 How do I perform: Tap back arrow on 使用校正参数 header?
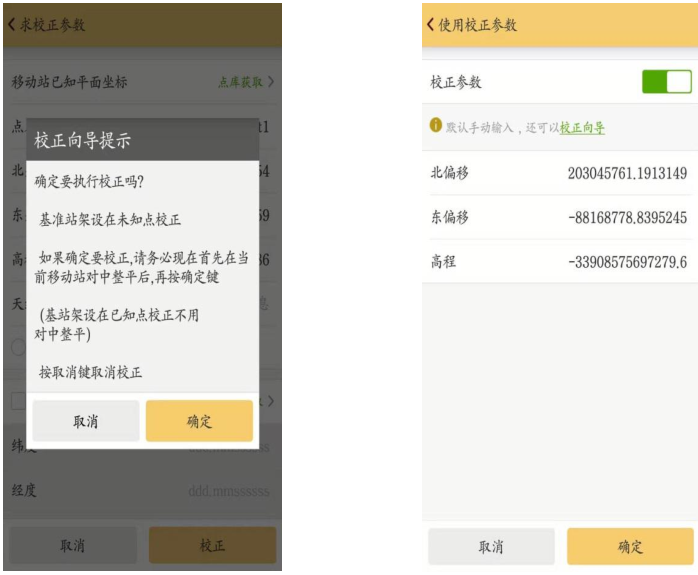[x=430, y=24]
